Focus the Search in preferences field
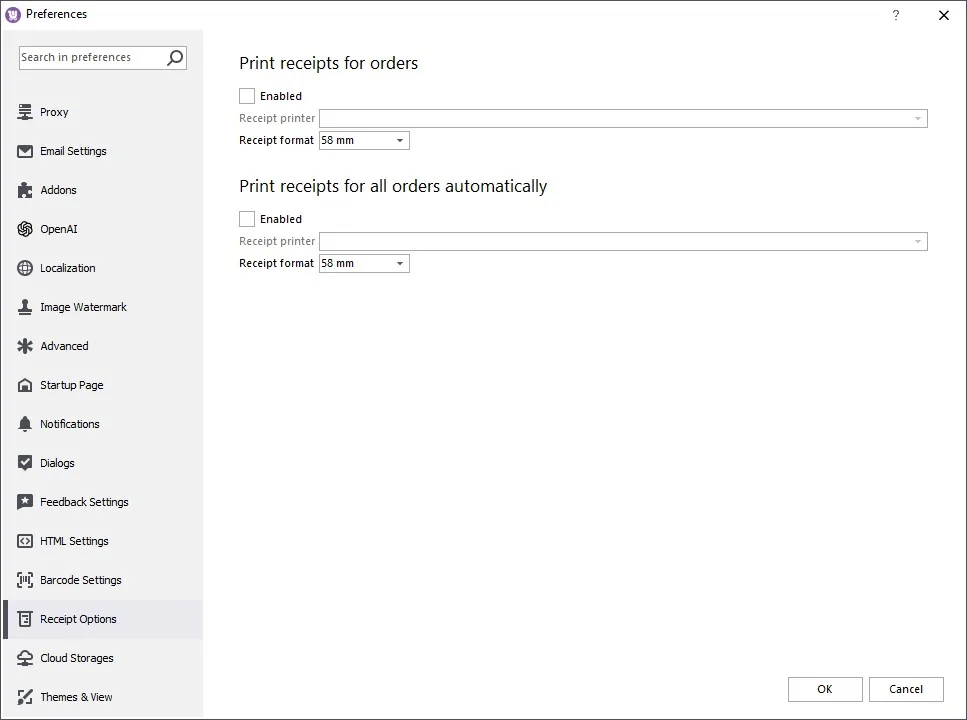The image size is (967, 720). click(x=90, y=58)
